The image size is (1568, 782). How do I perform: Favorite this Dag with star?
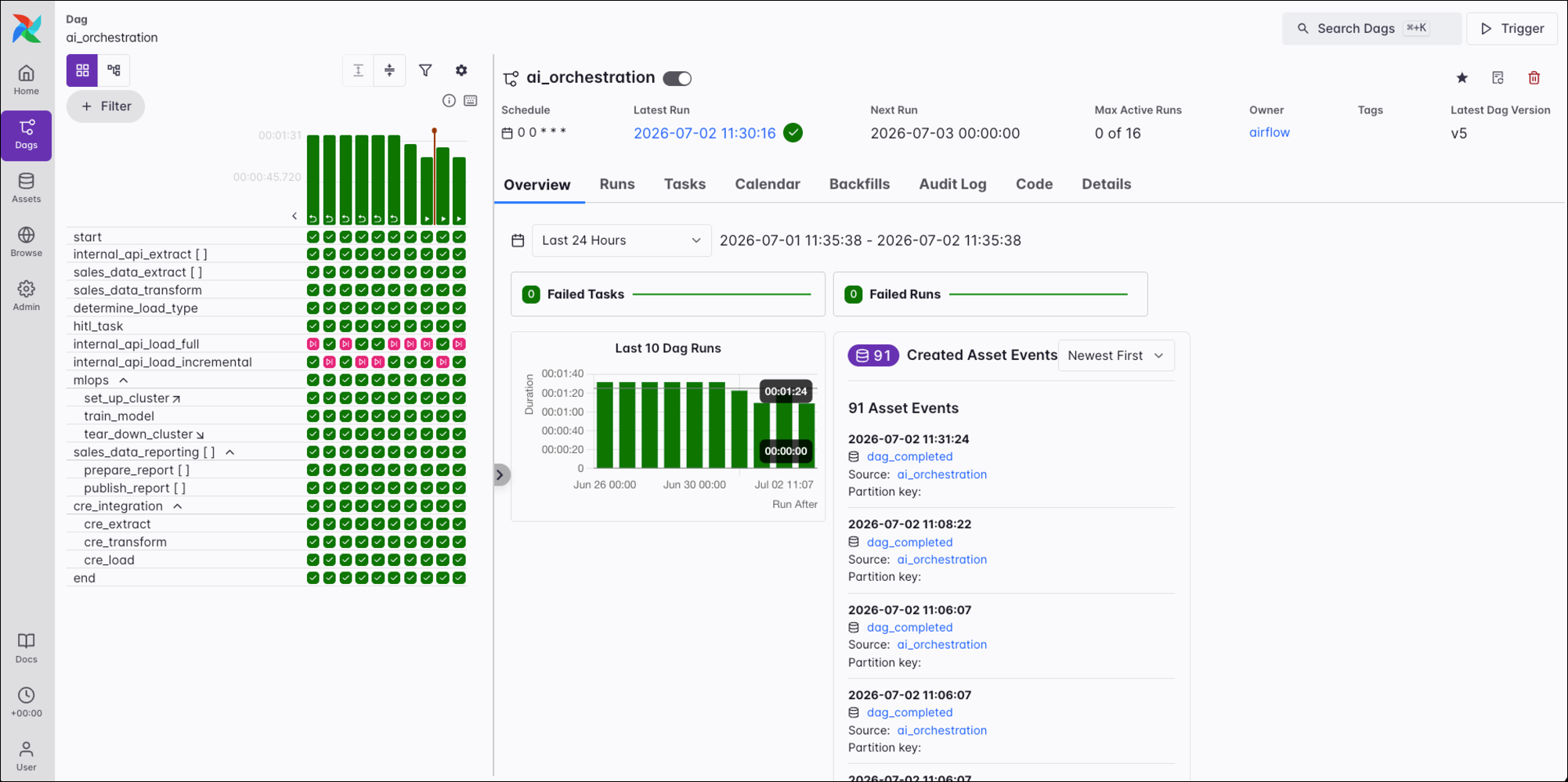(x=1462, y=77)
